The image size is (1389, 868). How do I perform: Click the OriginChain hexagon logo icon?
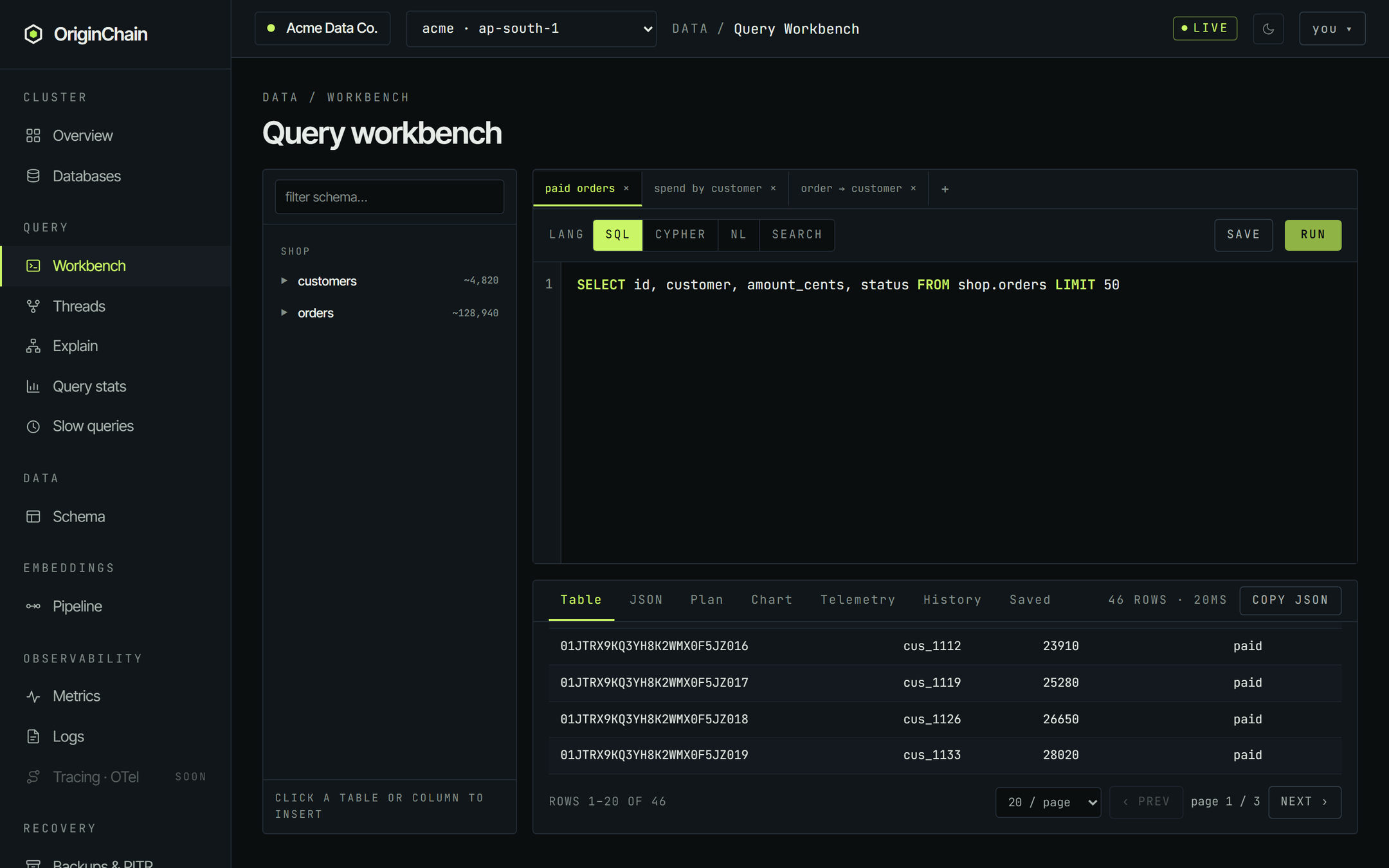tap(33, 34)
